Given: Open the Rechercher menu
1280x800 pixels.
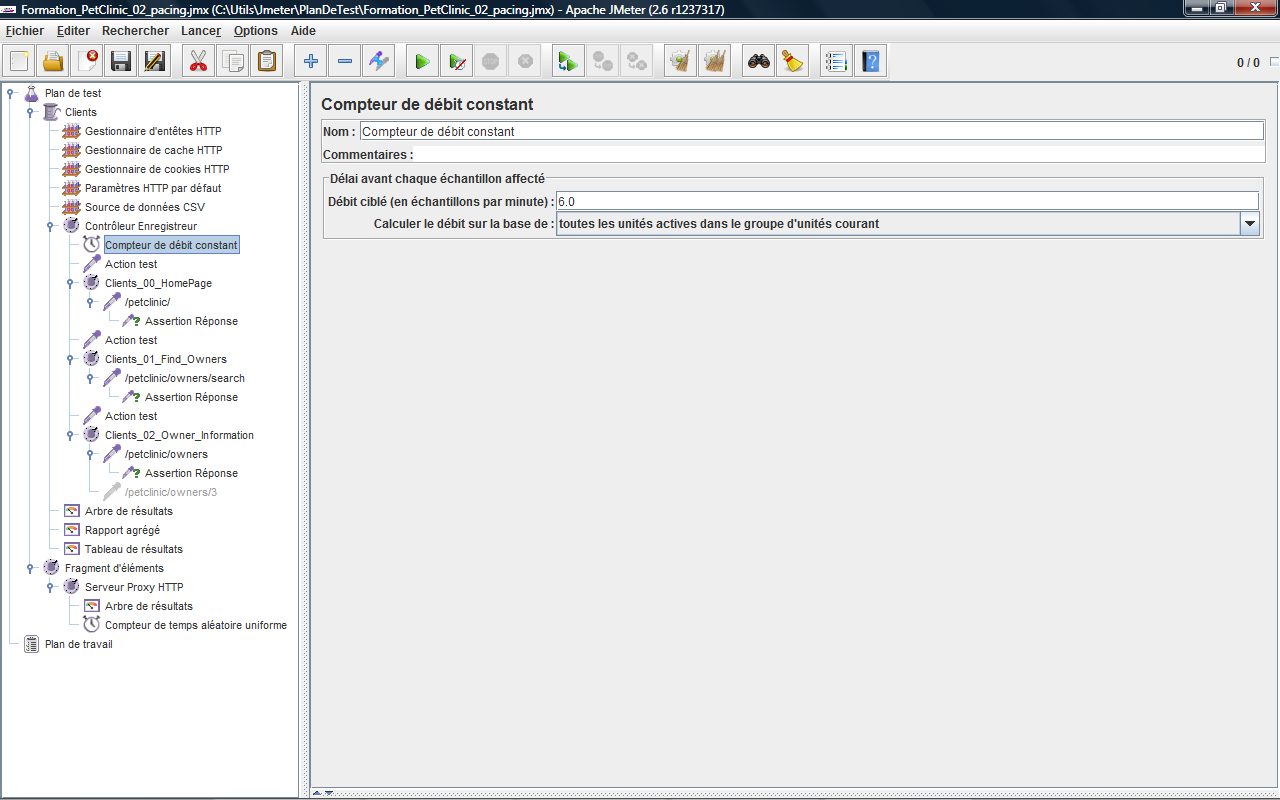Looking at the screenshot, I should pos(135,31).
